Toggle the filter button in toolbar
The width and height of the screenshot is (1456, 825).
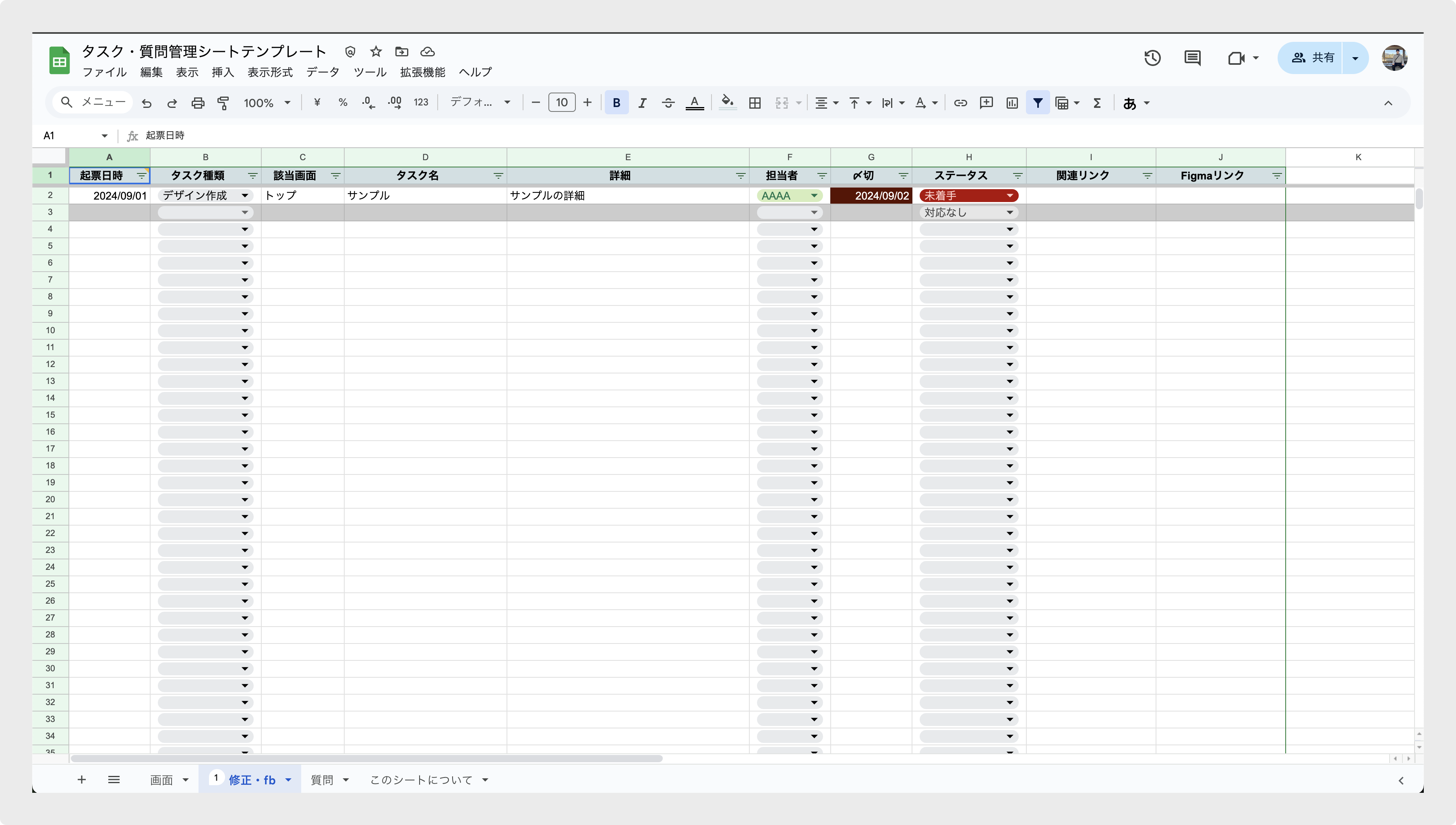(1038, 103)
